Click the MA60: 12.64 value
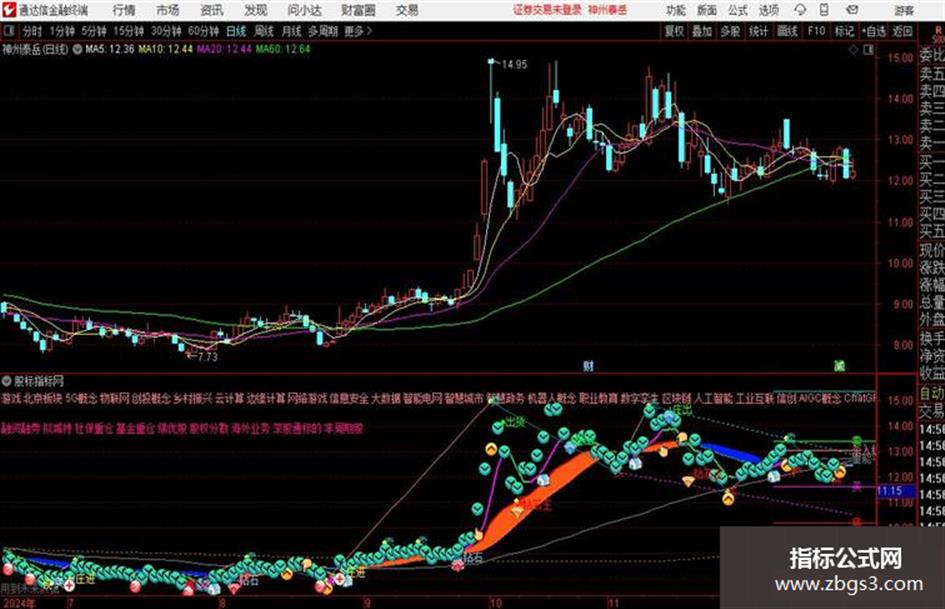Screen dimensions: 945x609 [283, 49]
